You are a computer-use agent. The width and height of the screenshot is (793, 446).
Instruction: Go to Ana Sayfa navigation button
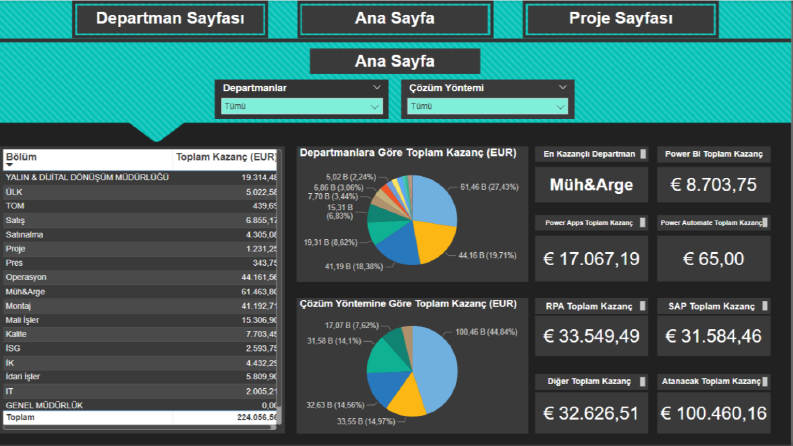[395, 19]
